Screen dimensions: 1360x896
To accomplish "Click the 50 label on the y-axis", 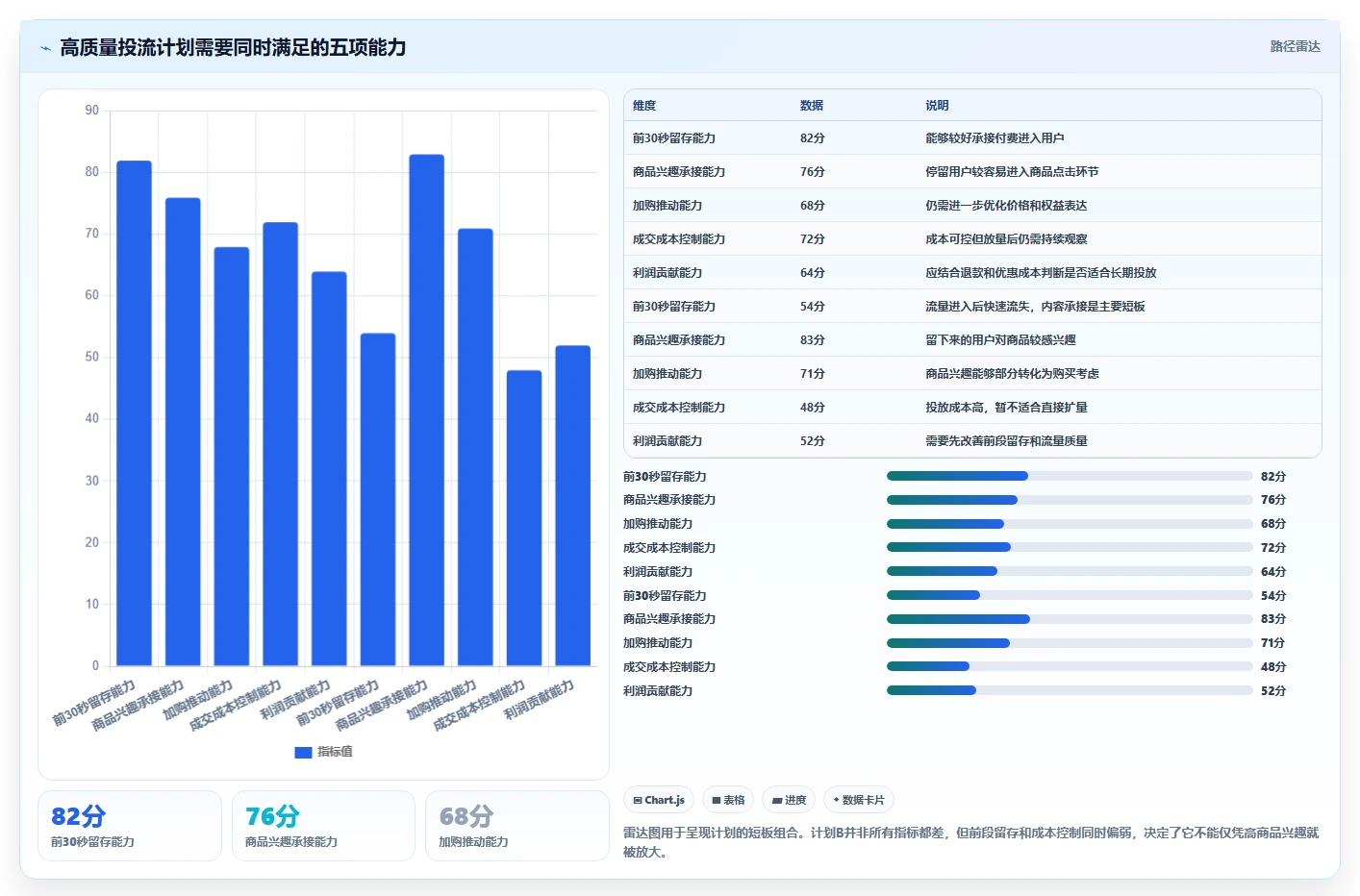I will 91,357.
